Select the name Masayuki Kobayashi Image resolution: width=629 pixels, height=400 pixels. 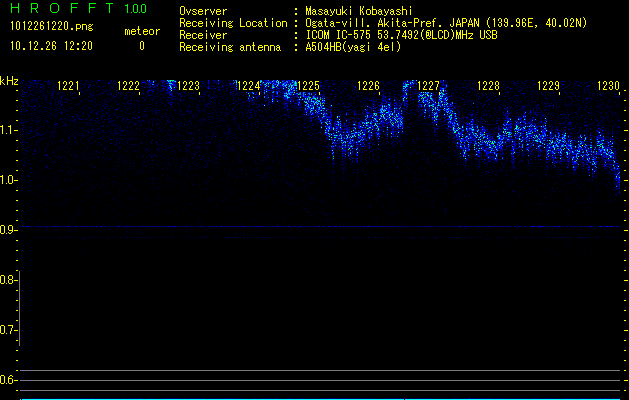coord(359,11)
